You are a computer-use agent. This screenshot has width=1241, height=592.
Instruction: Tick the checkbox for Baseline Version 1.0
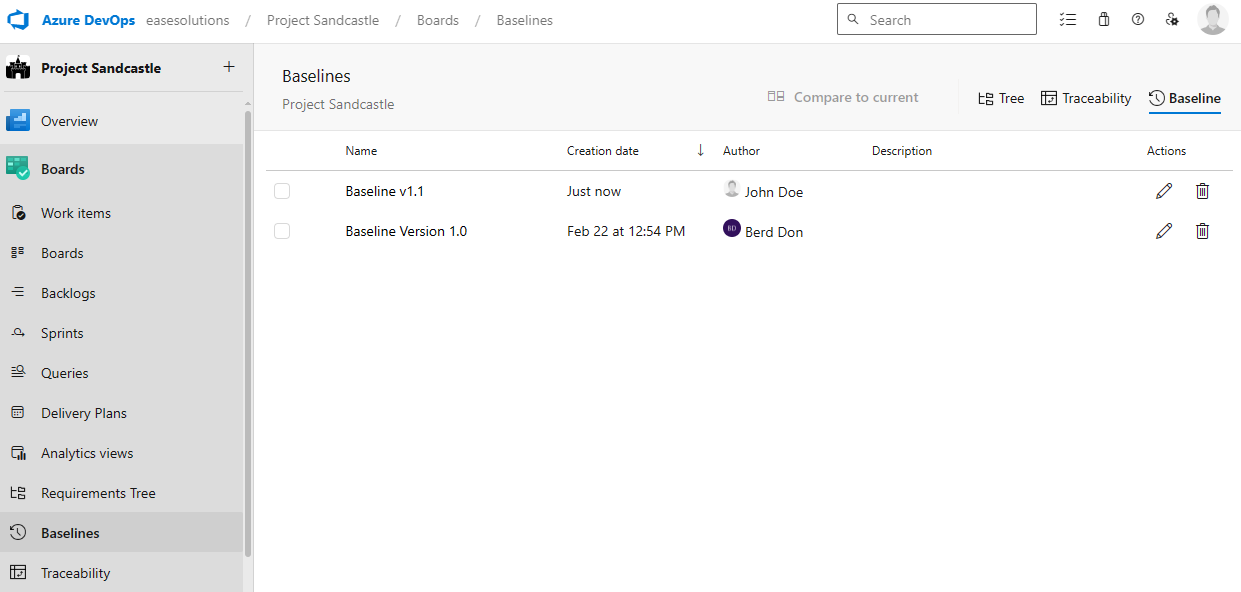(282, 231)
